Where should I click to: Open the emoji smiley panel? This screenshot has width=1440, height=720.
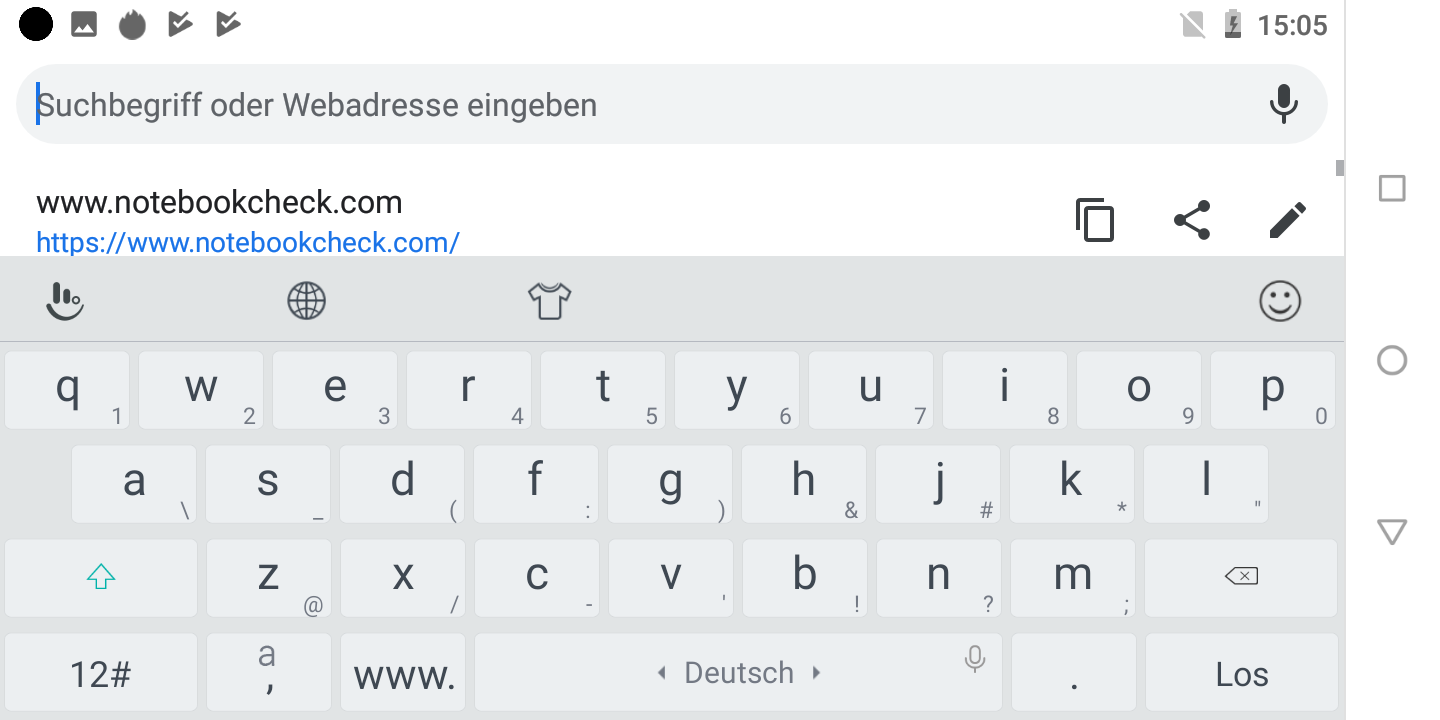click(1280, 300)
